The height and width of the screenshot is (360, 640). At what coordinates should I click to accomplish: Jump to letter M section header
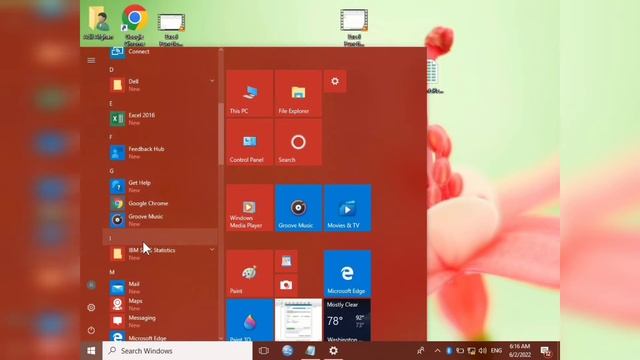[112, 272]
